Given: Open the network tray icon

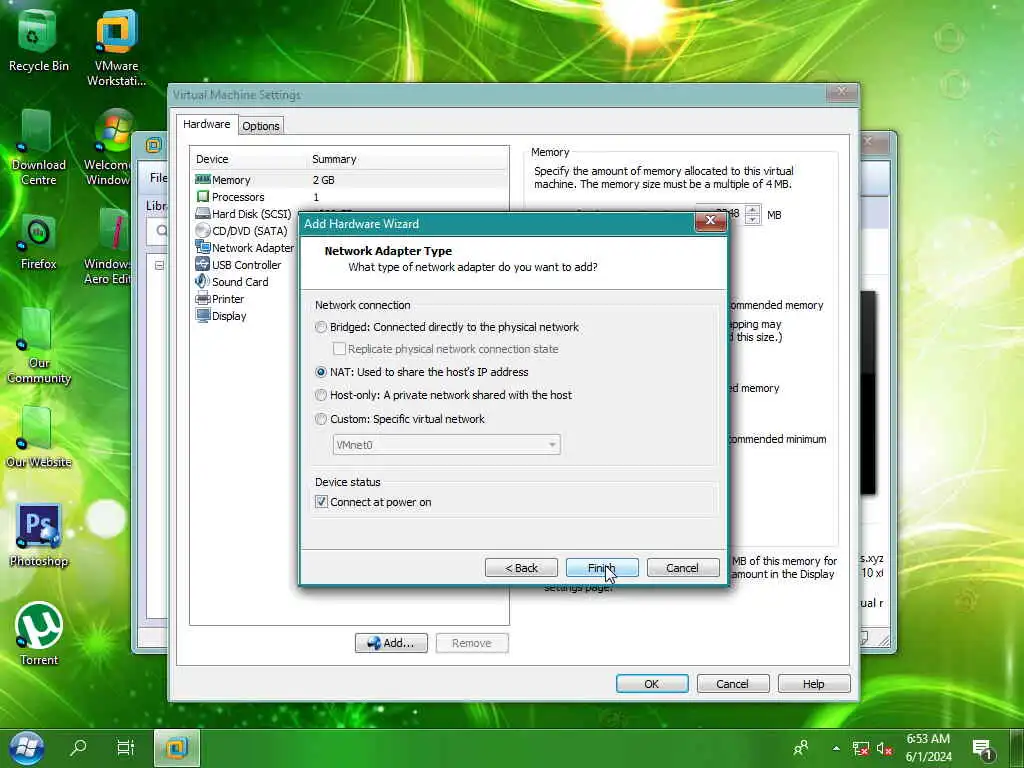Looking at the screenshot, I should 861,749.
